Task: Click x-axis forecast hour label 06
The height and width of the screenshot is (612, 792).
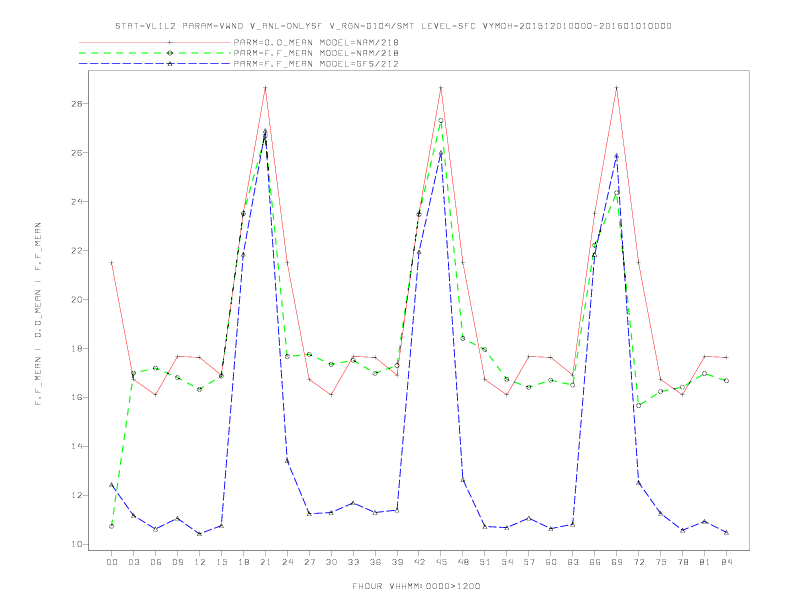Action: 156,562
